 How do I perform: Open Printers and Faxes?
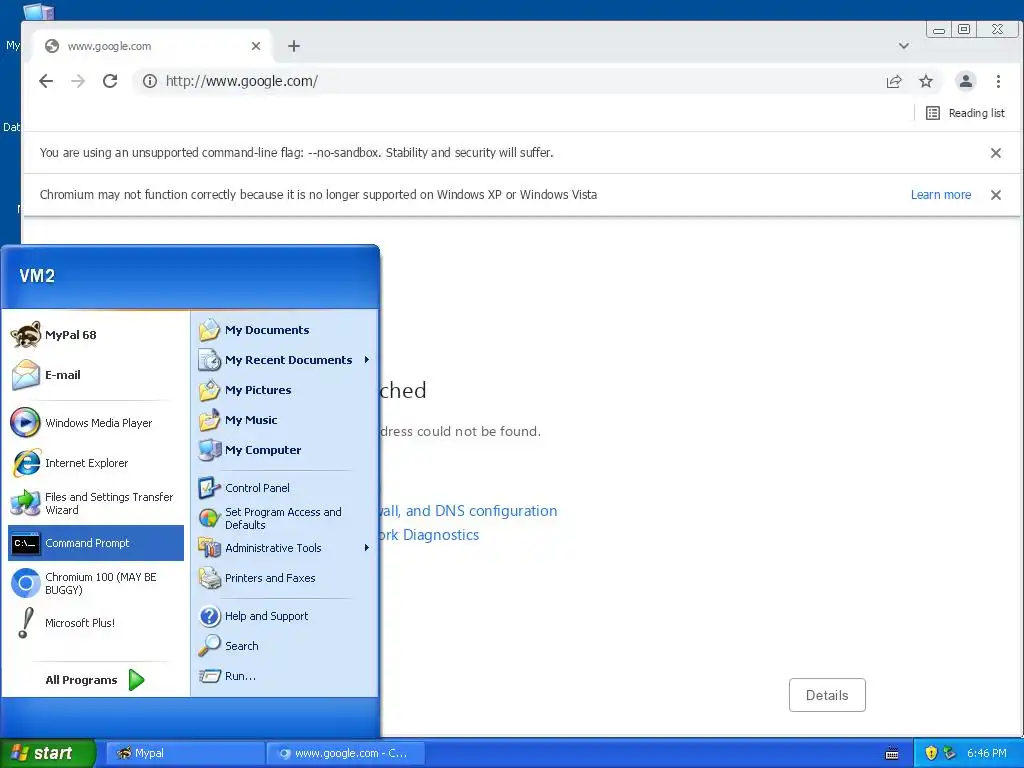[284, 578]
